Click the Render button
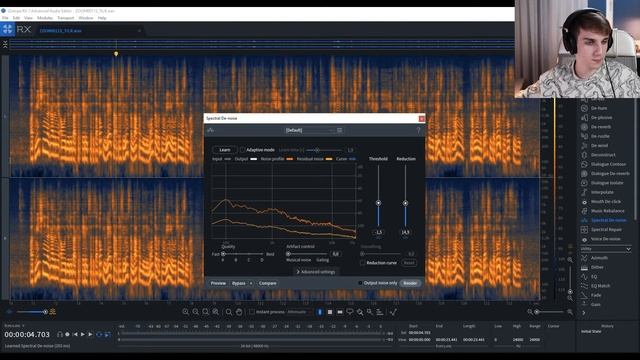This screenshot has width=640, height=360. pyautogui.click(x=410, y=283)
